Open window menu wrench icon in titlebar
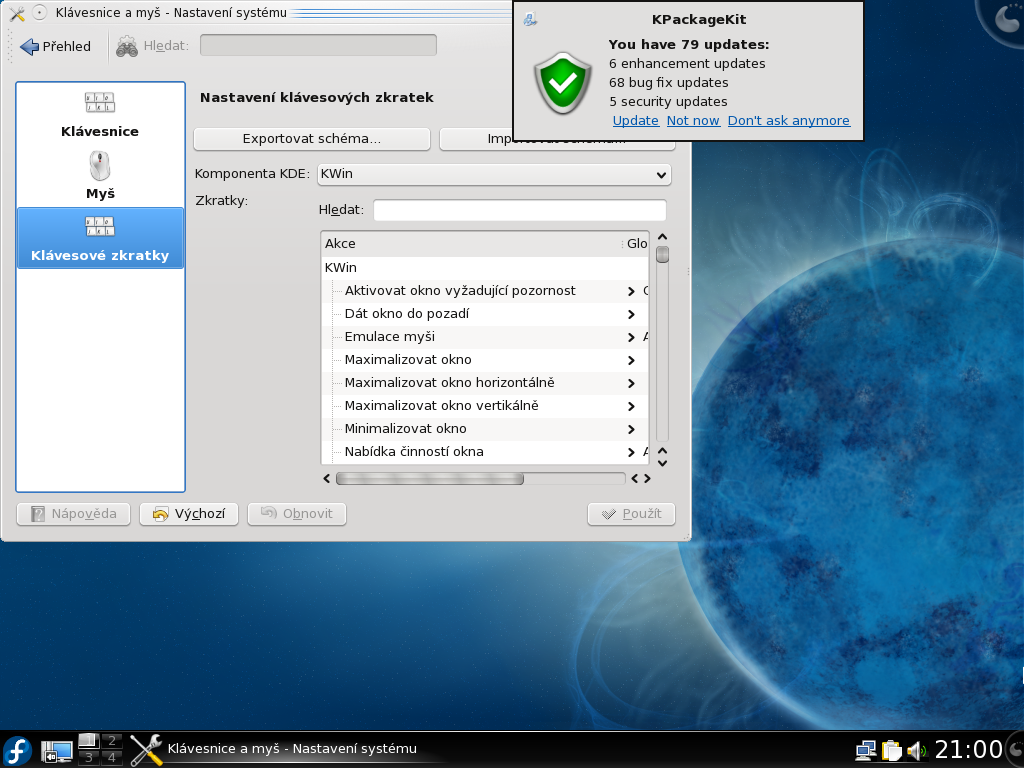 point(17,12)
